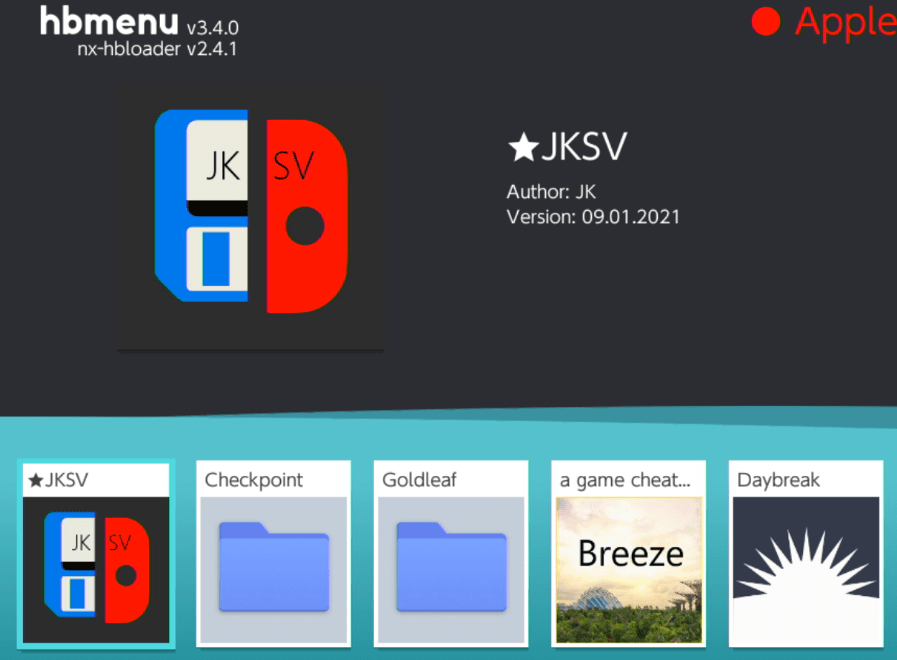Click the 'a game cheat...' tile label
This screenshot has width=897, height=660.
pos(625,480)
